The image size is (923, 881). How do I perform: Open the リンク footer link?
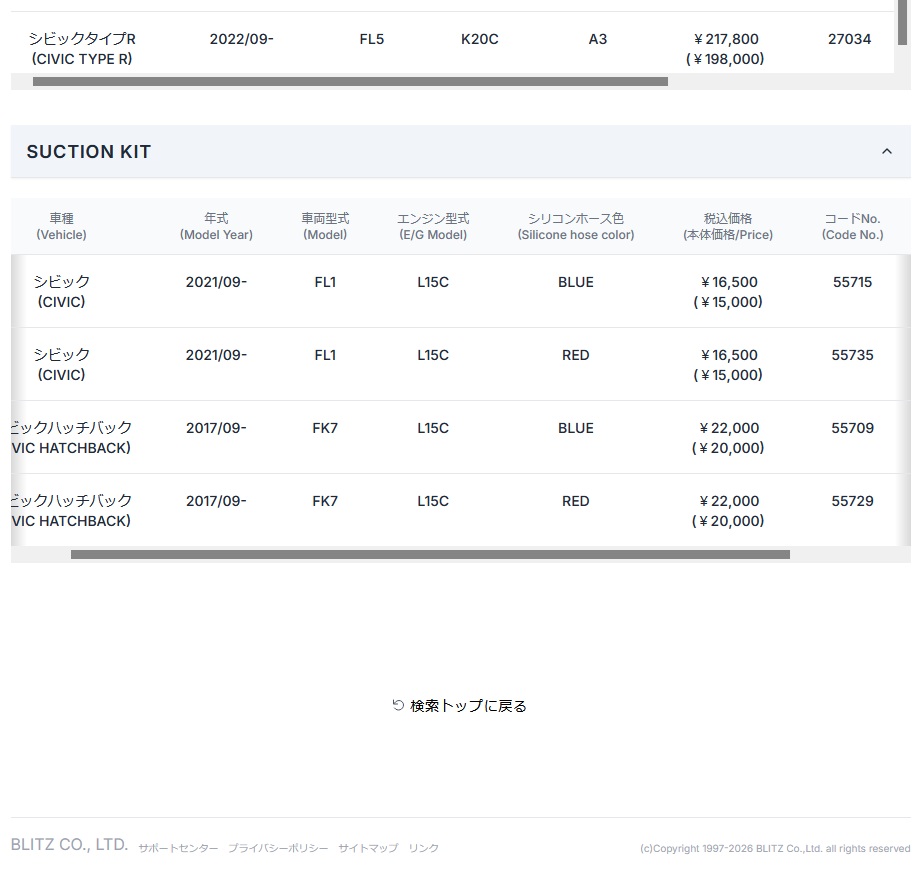pyautogui.click(x=423, y=848)
